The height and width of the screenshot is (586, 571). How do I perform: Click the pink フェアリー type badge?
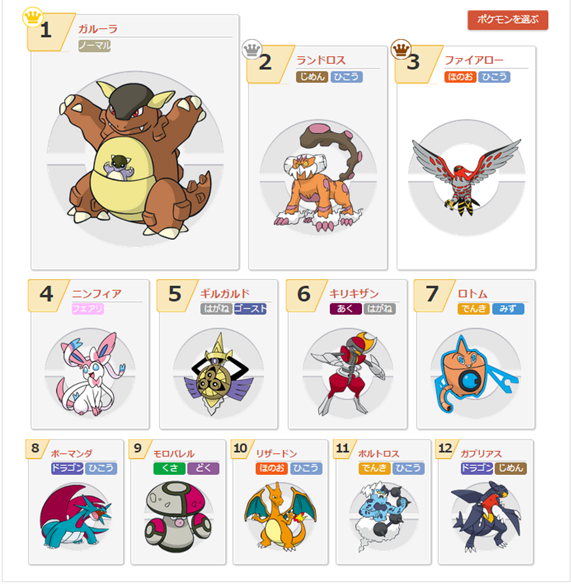88,309
